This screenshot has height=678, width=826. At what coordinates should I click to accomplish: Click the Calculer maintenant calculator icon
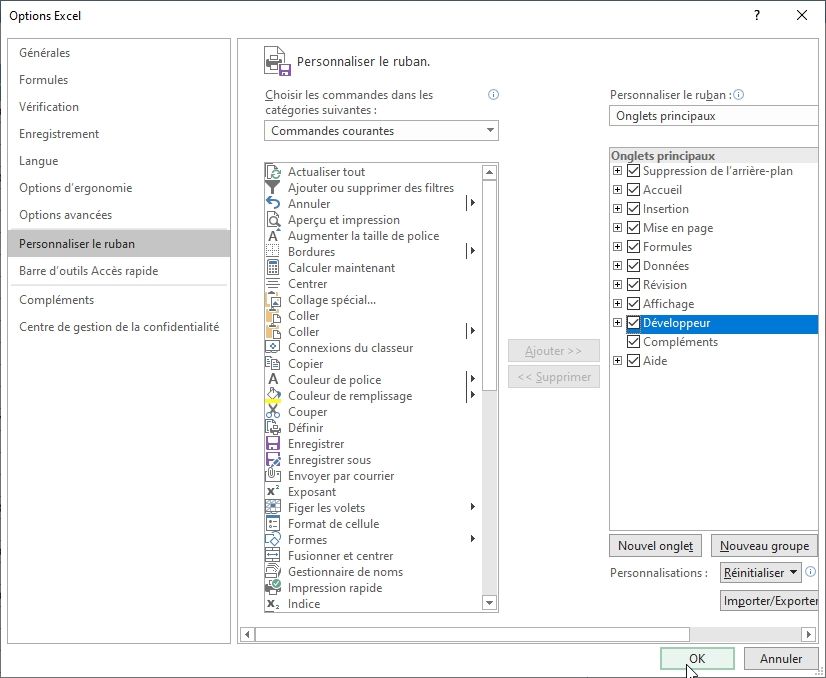pos(273,268)
